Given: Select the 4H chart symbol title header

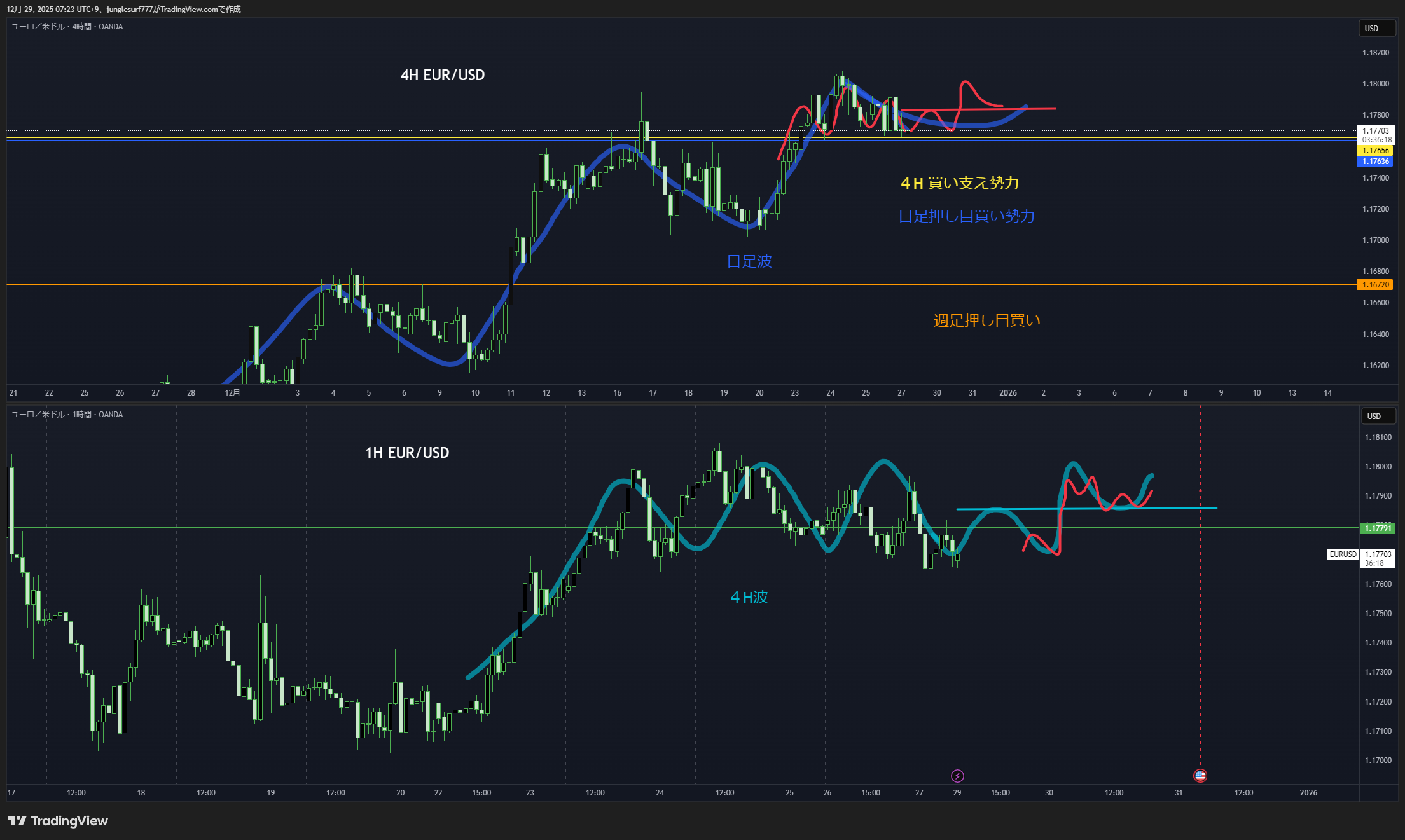Looking at the screenshot, I should [x=67, y=27].
